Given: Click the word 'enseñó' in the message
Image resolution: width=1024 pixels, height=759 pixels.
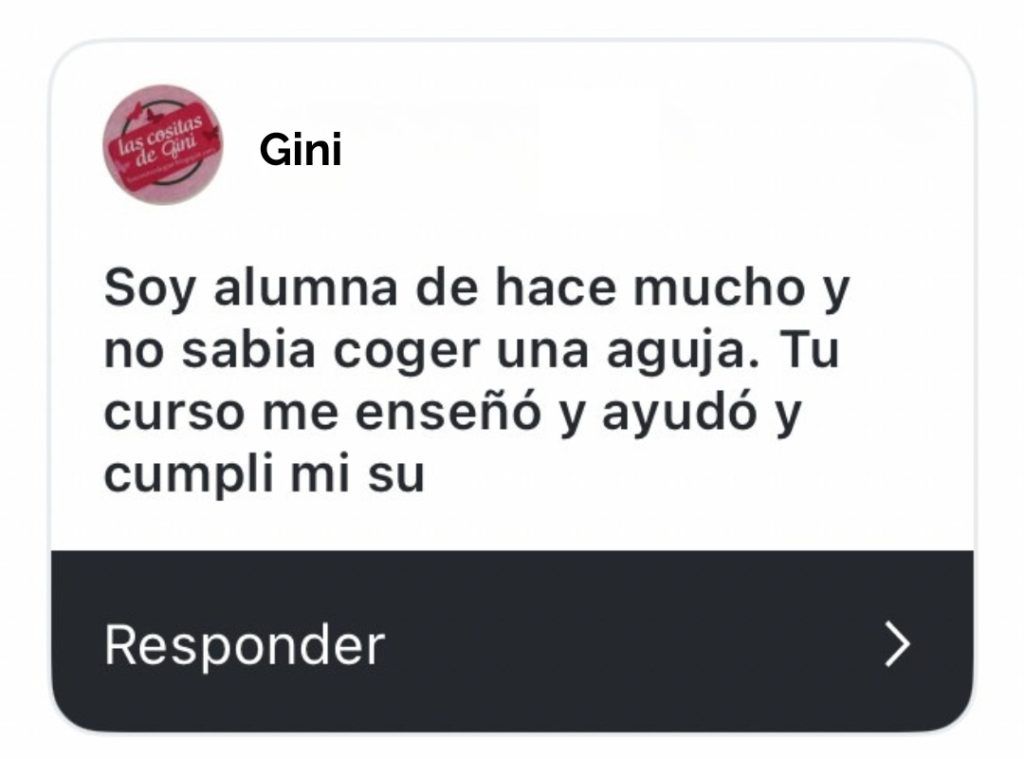Looking at the screenshot, I should pos(449,412).
